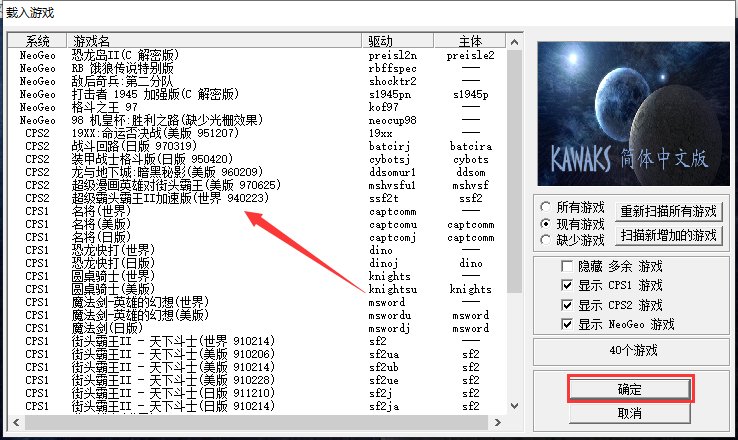Click parent entry batcira
Image resolution: width=738 pixels, height=440 pixels.
471,146
